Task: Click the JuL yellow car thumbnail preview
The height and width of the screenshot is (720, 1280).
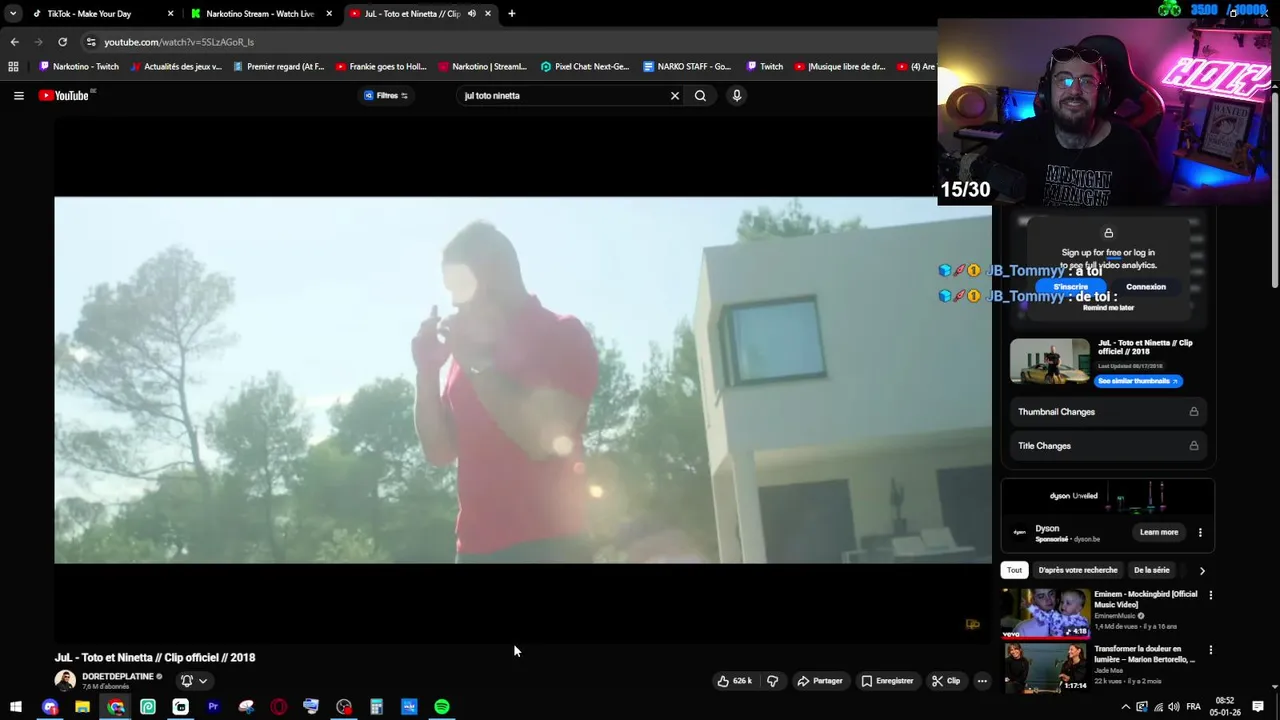Action: pos(1050,363)
